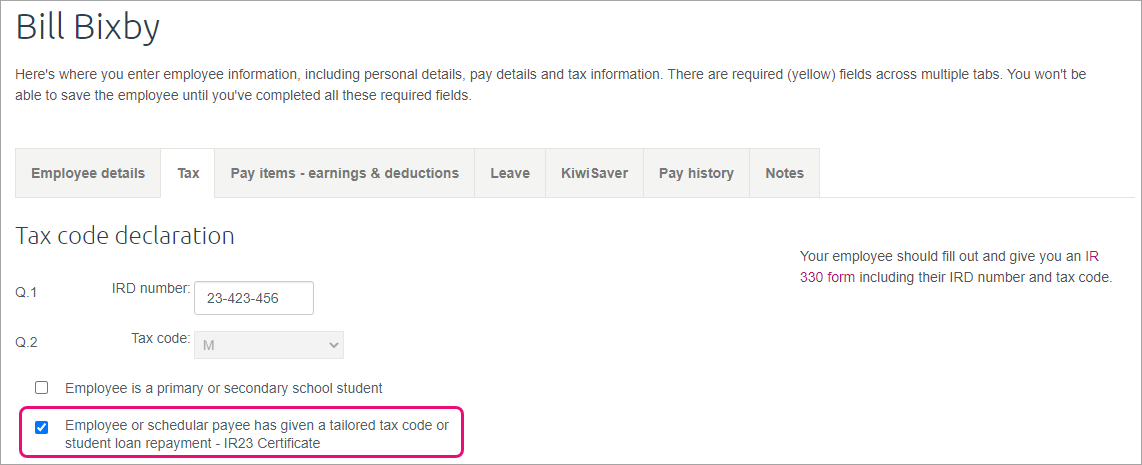Uncheck the tailored tax code IR23 Certificate checkbox
Image resolution: width=1142 pixels, height=465 pixels.
tap(42, 427)
